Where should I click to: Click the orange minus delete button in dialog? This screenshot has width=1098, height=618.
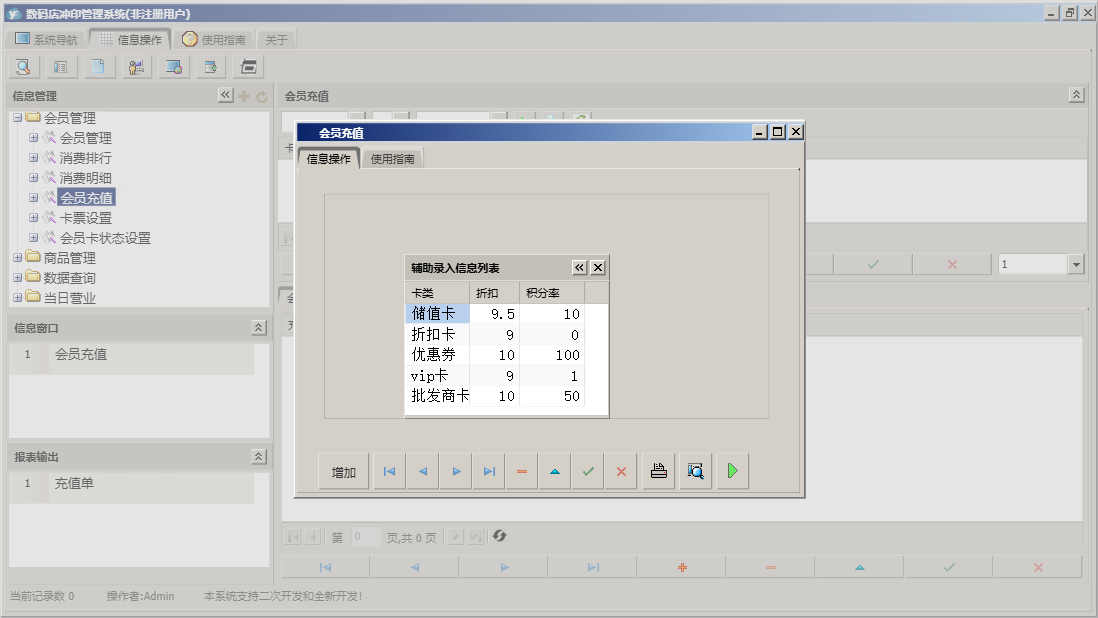522,471
